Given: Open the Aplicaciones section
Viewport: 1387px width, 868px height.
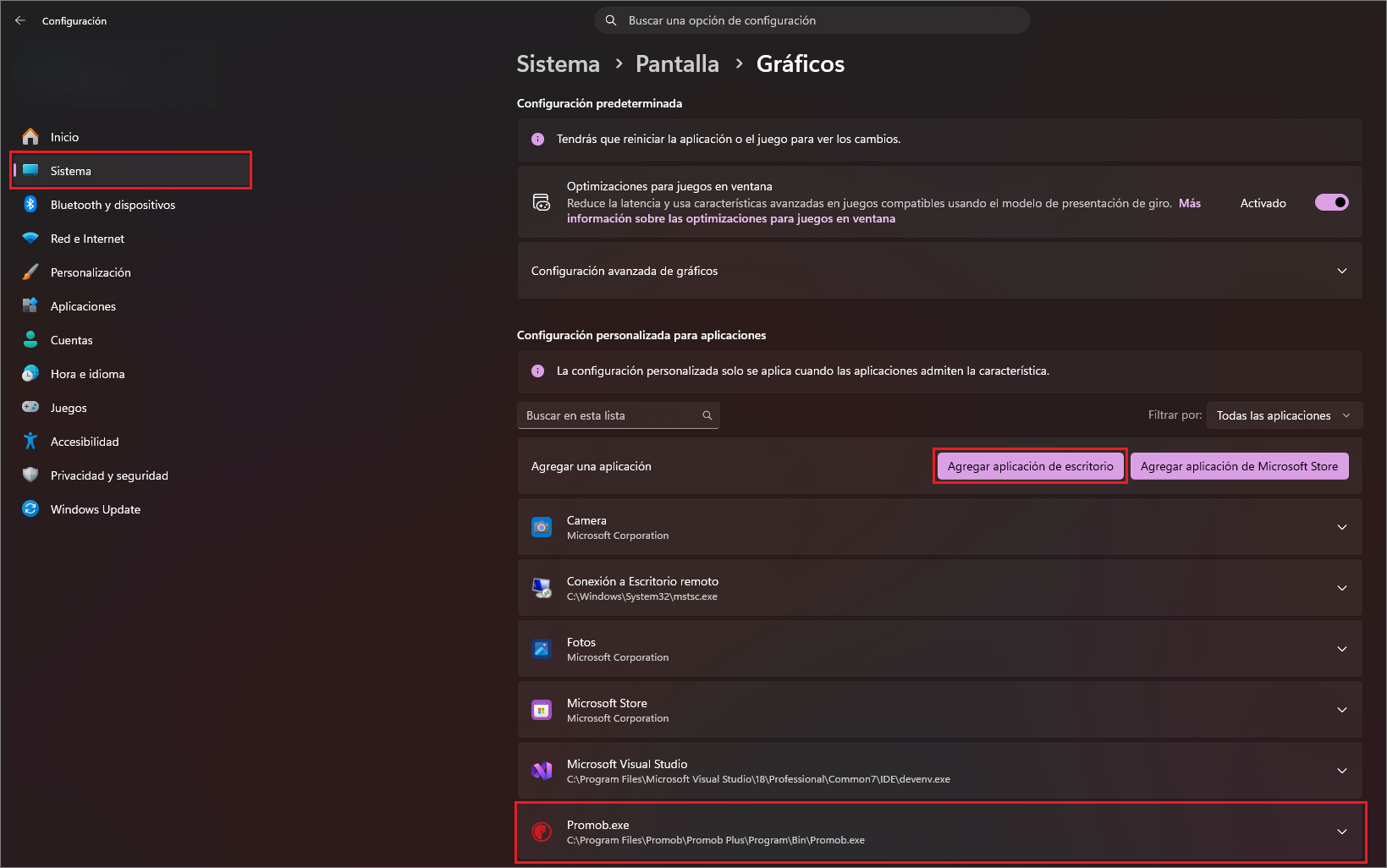Looking at the screenshot, I should pos(131,305).
